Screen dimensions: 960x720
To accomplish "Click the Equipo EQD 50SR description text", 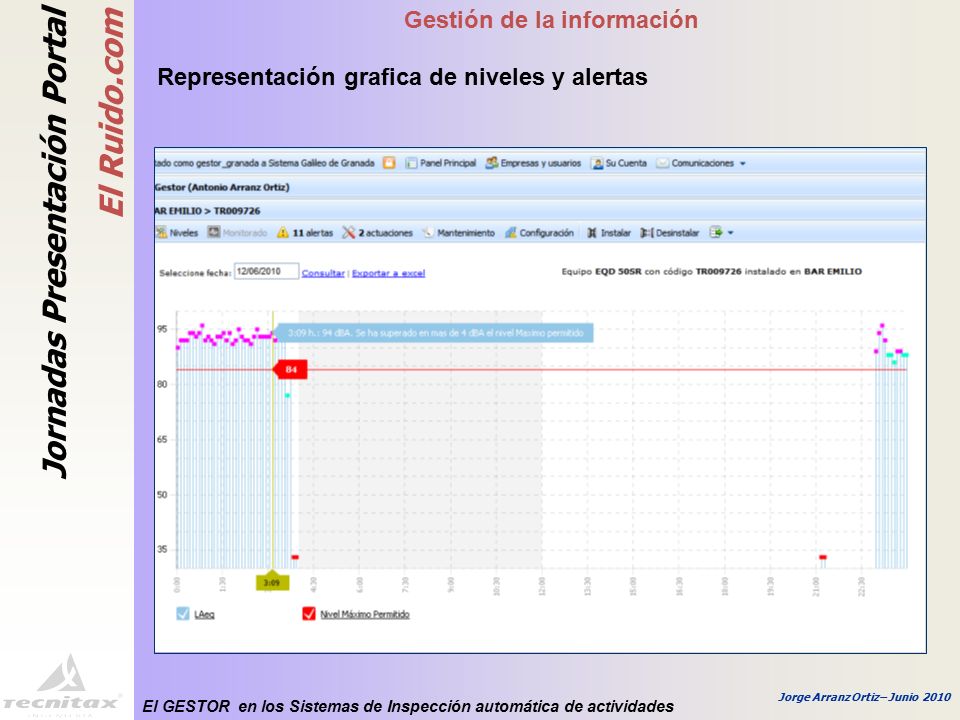I will click(x=711, y=271).
